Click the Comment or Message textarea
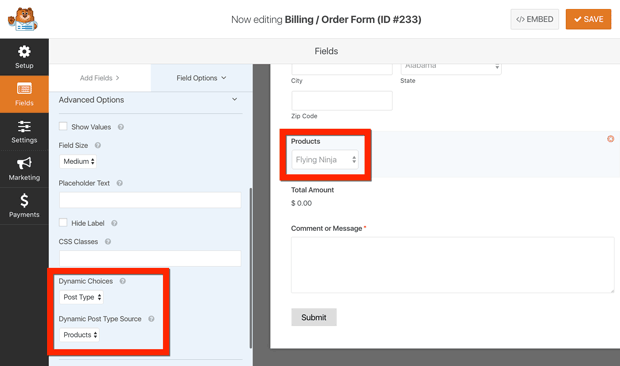The height and width of the screenshot is (366, 620). [453, 265]
